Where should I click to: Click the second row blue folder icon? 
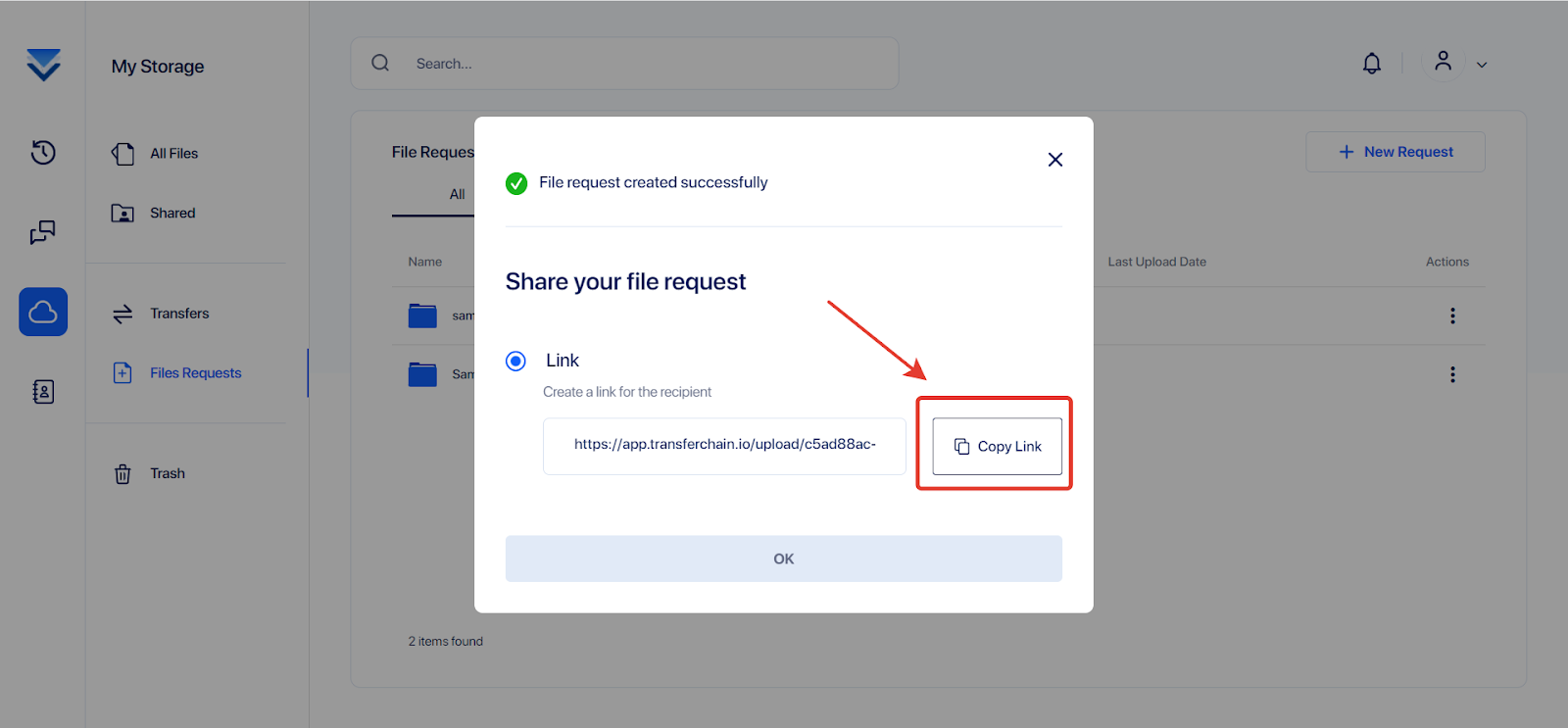(x=422, y=374)
